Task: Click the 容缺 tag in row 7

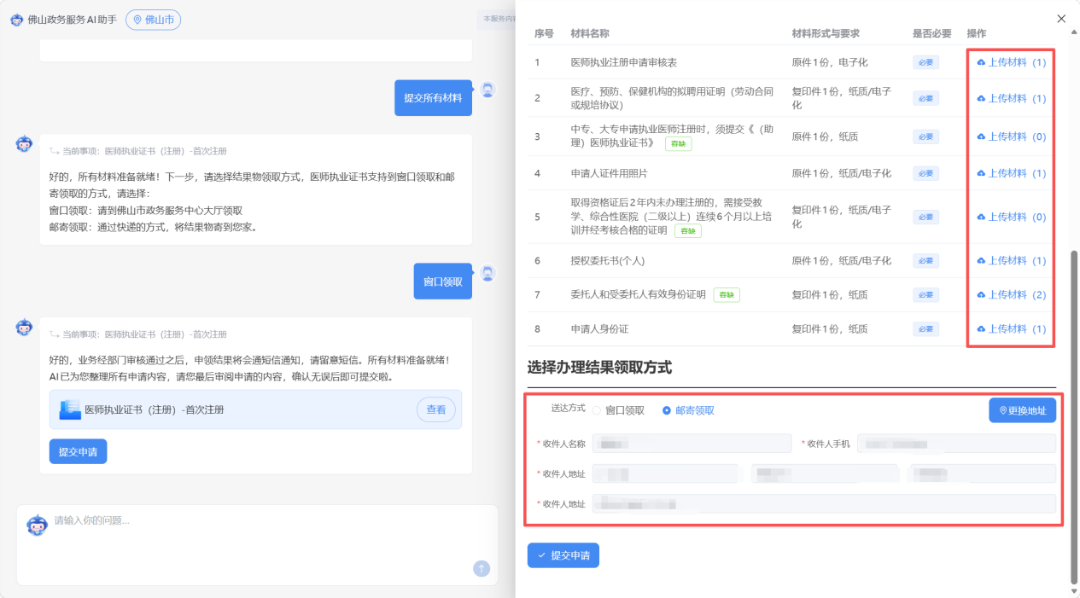Action: click(x=727, y=295)
